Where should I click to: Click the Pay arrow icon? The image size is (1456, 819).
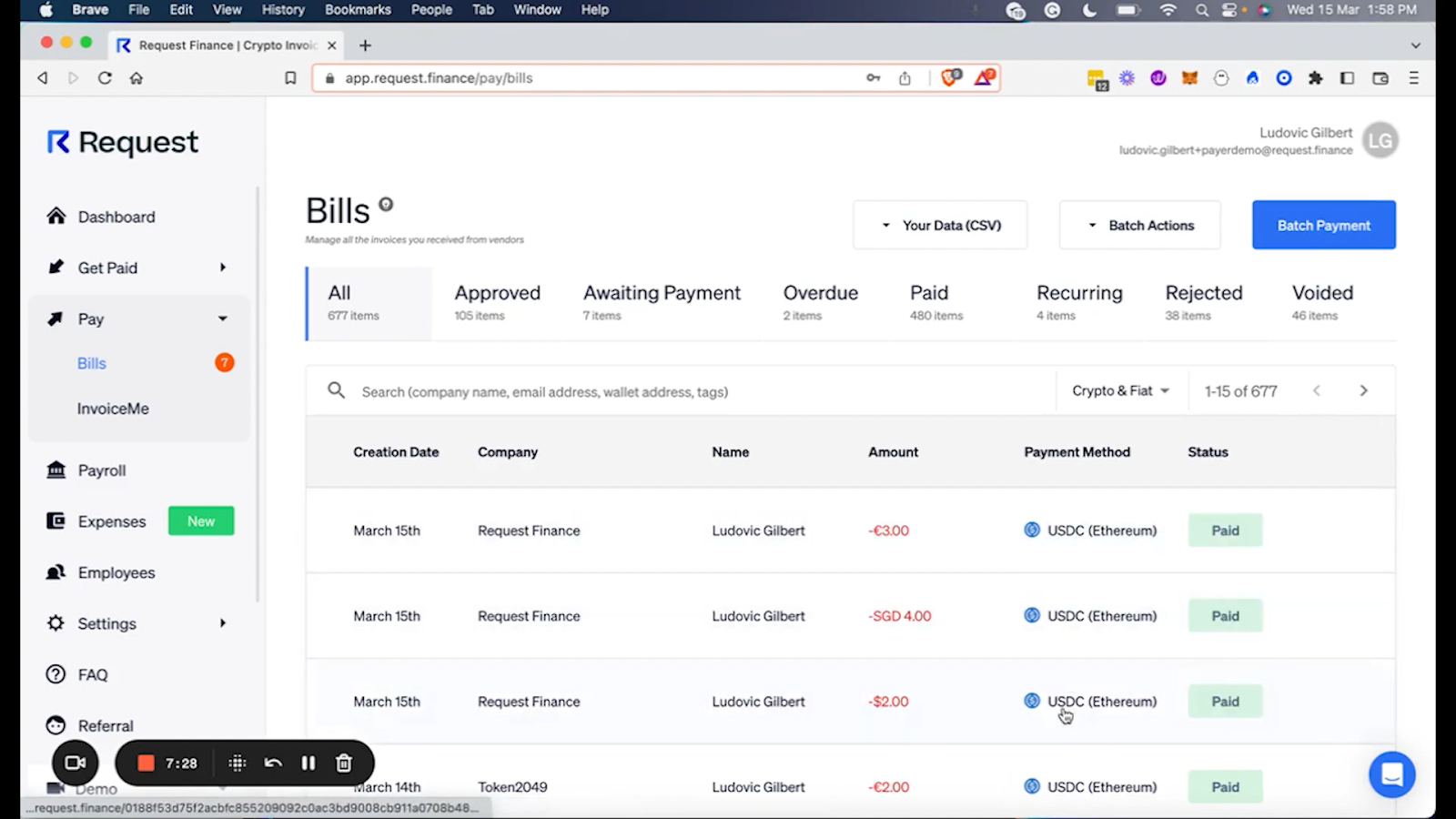point(56,318)
